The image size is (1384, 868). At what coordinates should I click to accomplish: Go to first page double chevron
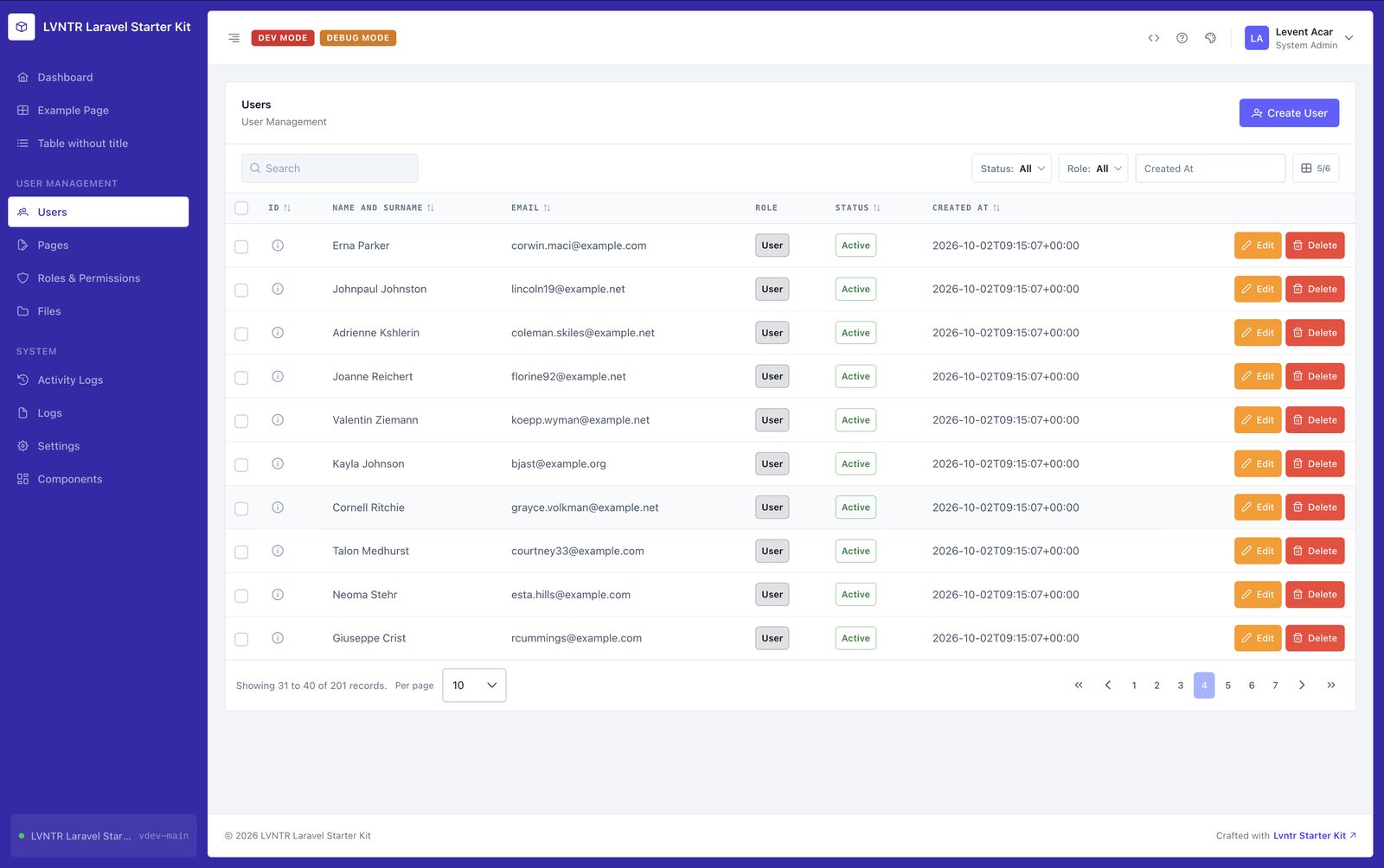1079,686
